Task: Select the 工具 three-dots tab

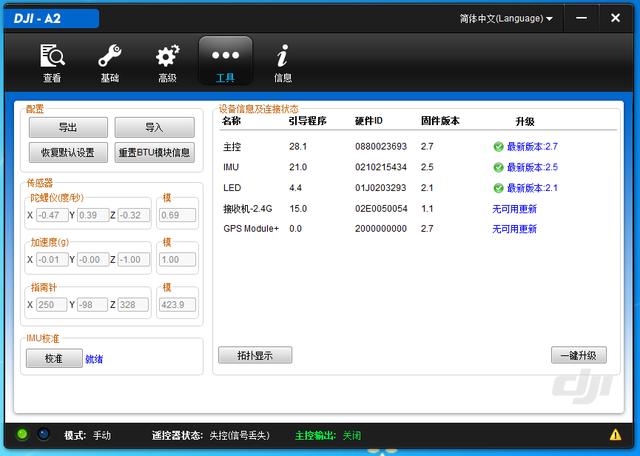Action: click(x=225, y=61)
